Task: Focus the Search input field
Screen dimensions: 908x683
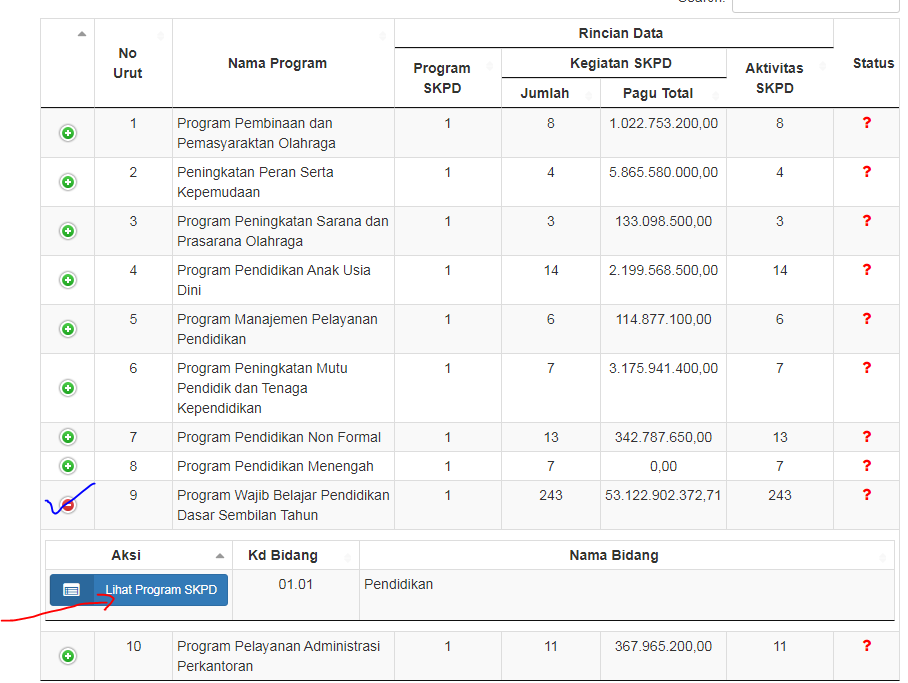Action: tap(815, 5)
